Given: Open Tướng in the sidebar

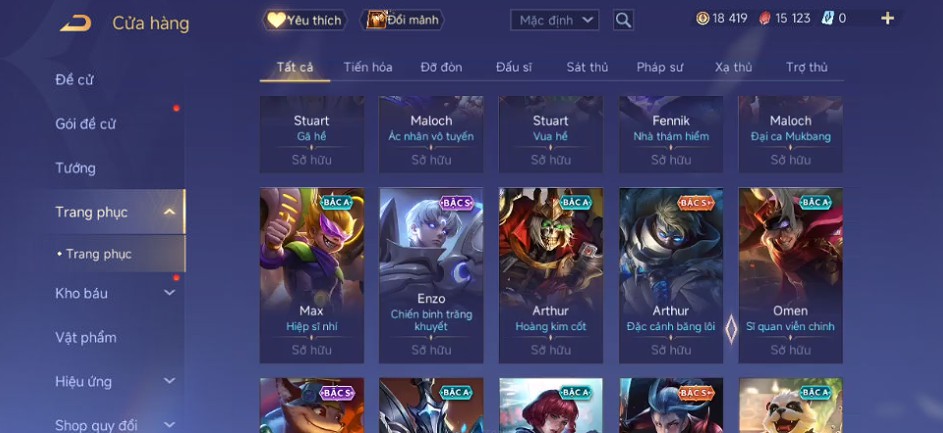Looking at the screenshot, I should [75, 168].
